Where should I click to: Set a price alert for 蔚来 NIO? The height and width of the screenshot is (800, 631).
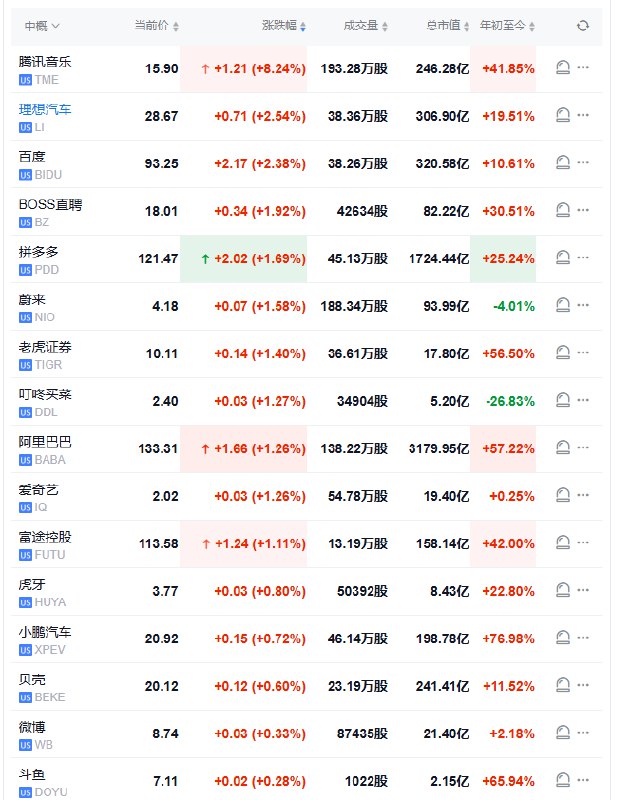point(563,305)
